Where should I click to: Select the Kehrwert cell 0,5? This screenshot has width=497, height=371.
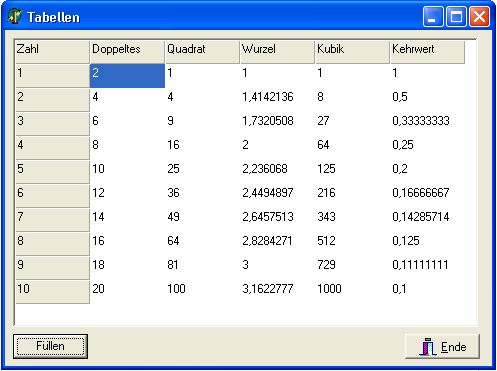[427, 100]
